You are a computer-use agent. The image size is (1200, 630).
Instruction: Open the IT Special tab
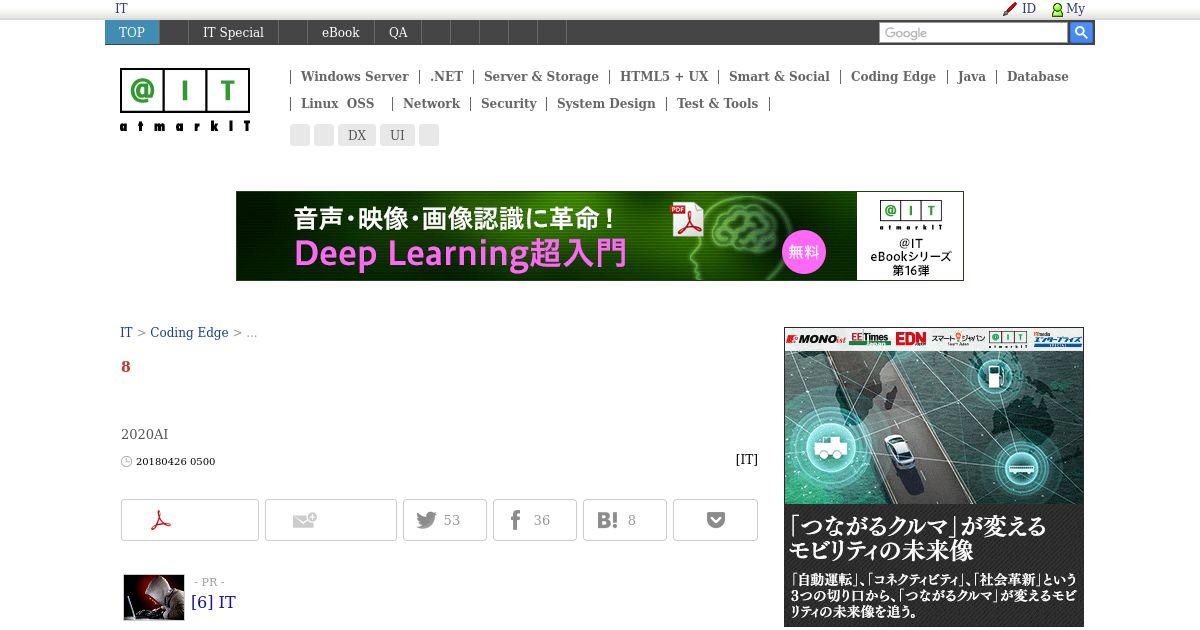click(x=233, y=32)
